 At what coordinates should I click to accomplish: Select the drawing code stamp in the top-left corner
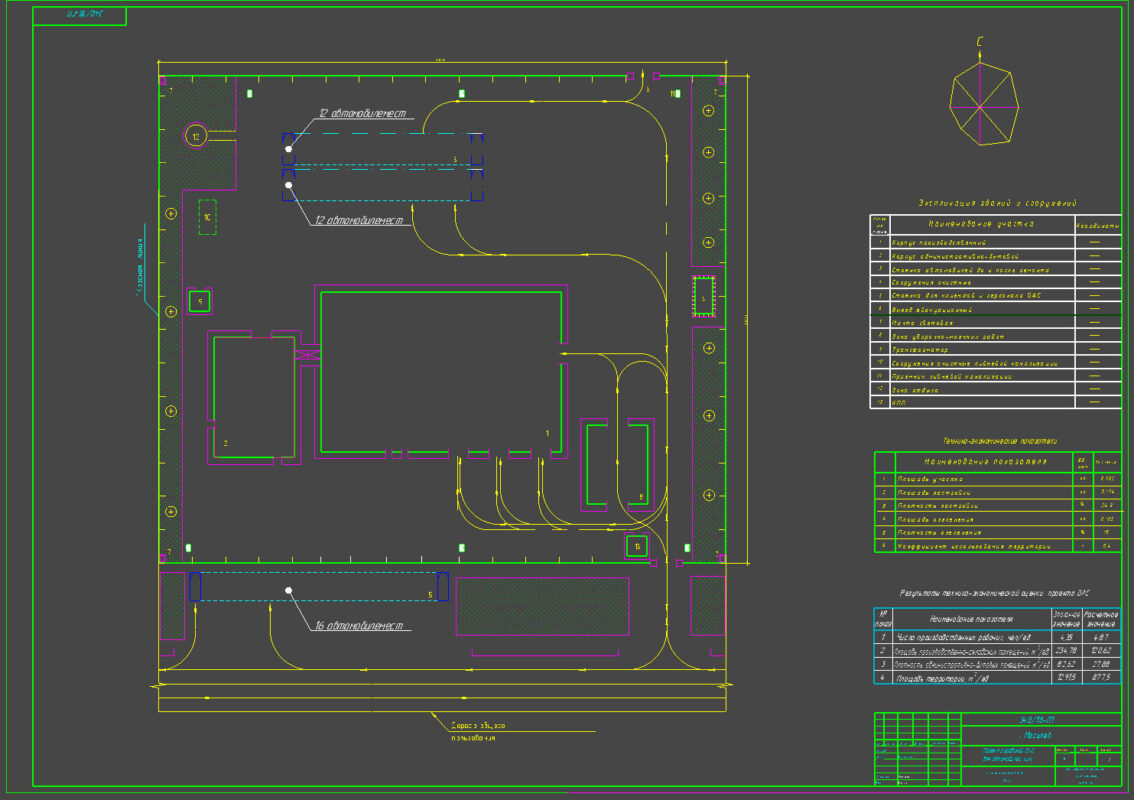click(80, 15)
